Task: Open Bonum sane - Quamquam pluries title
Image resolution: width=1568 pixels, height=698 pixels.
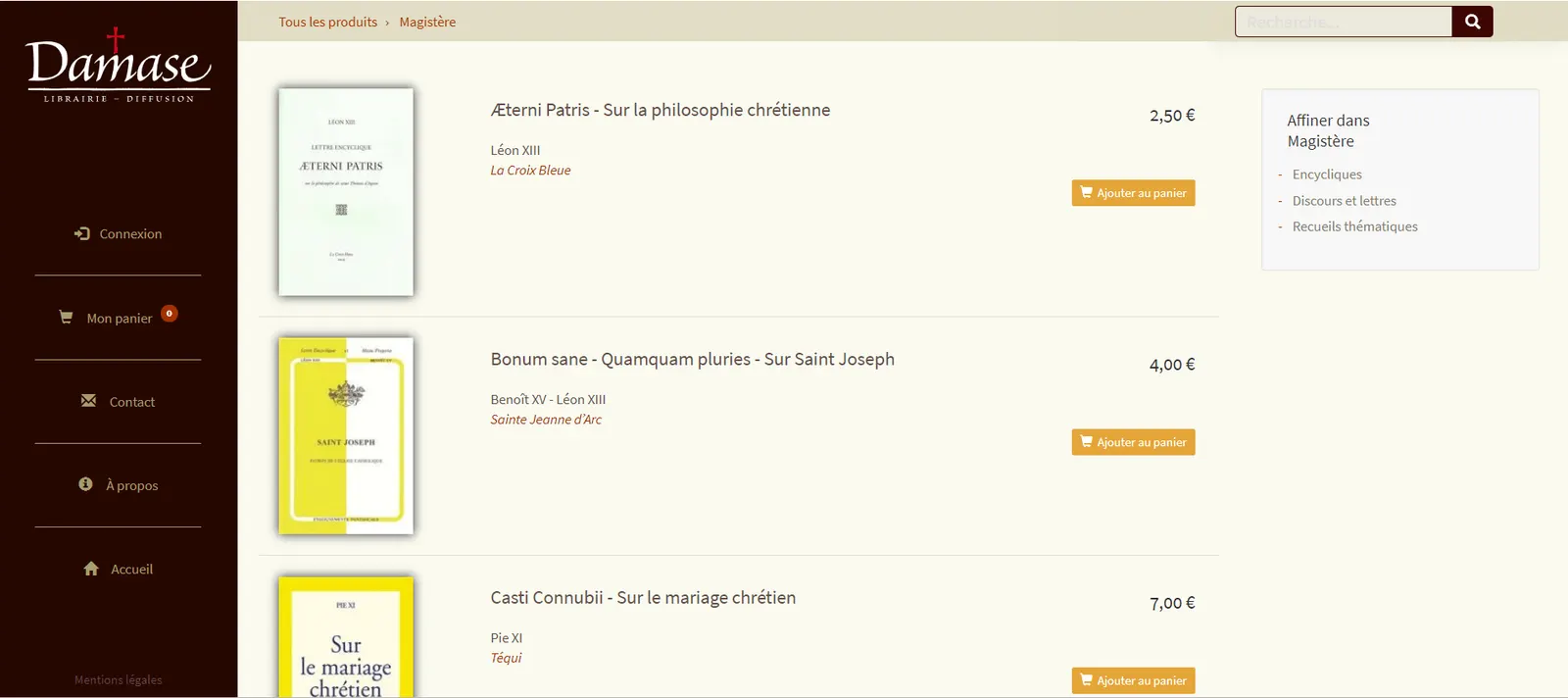Action: coord(692,359)
